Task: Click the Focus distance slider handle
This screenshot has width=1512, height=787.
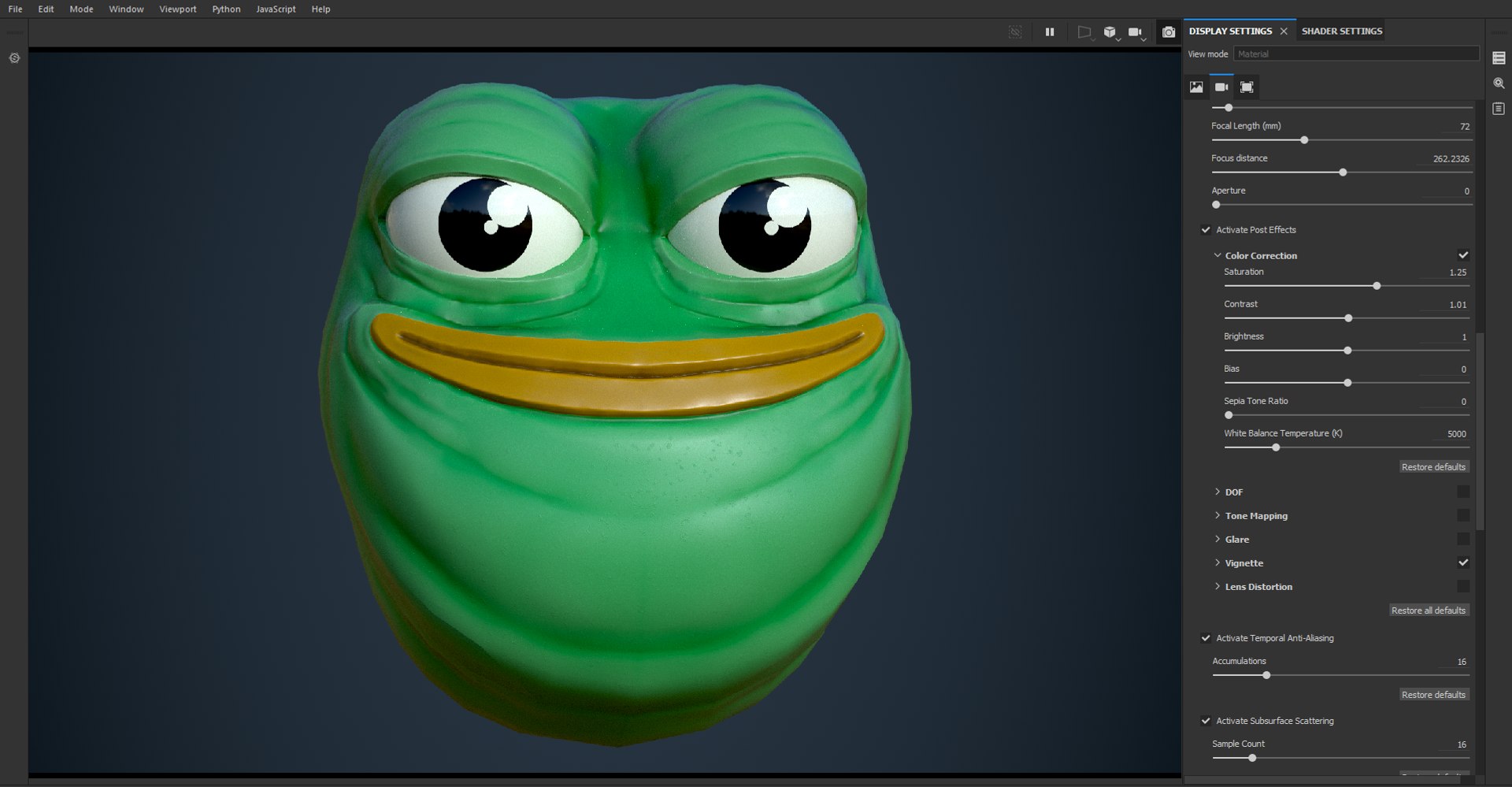Action: [1343, 173]
